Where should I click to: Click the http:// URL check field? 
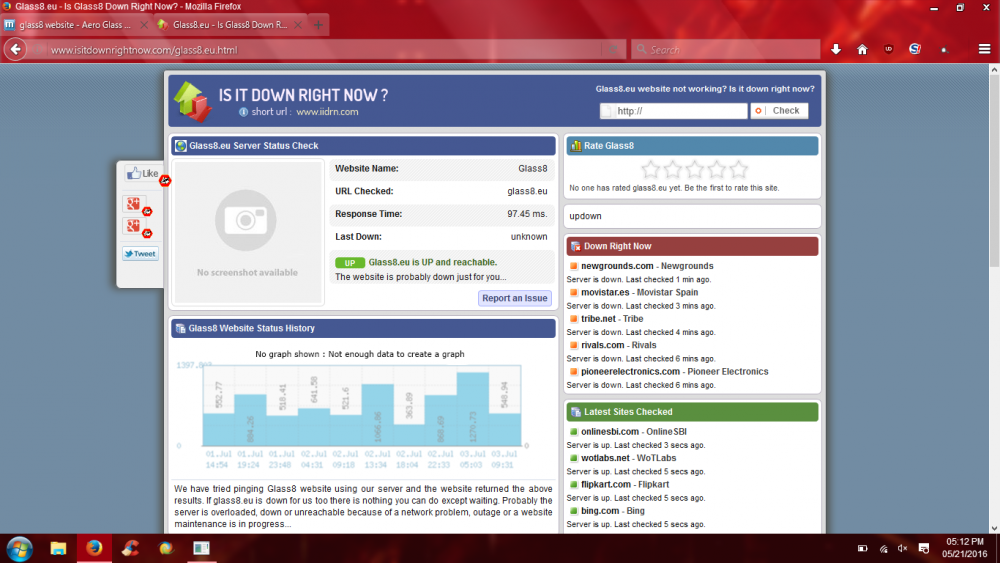[673, 111]
